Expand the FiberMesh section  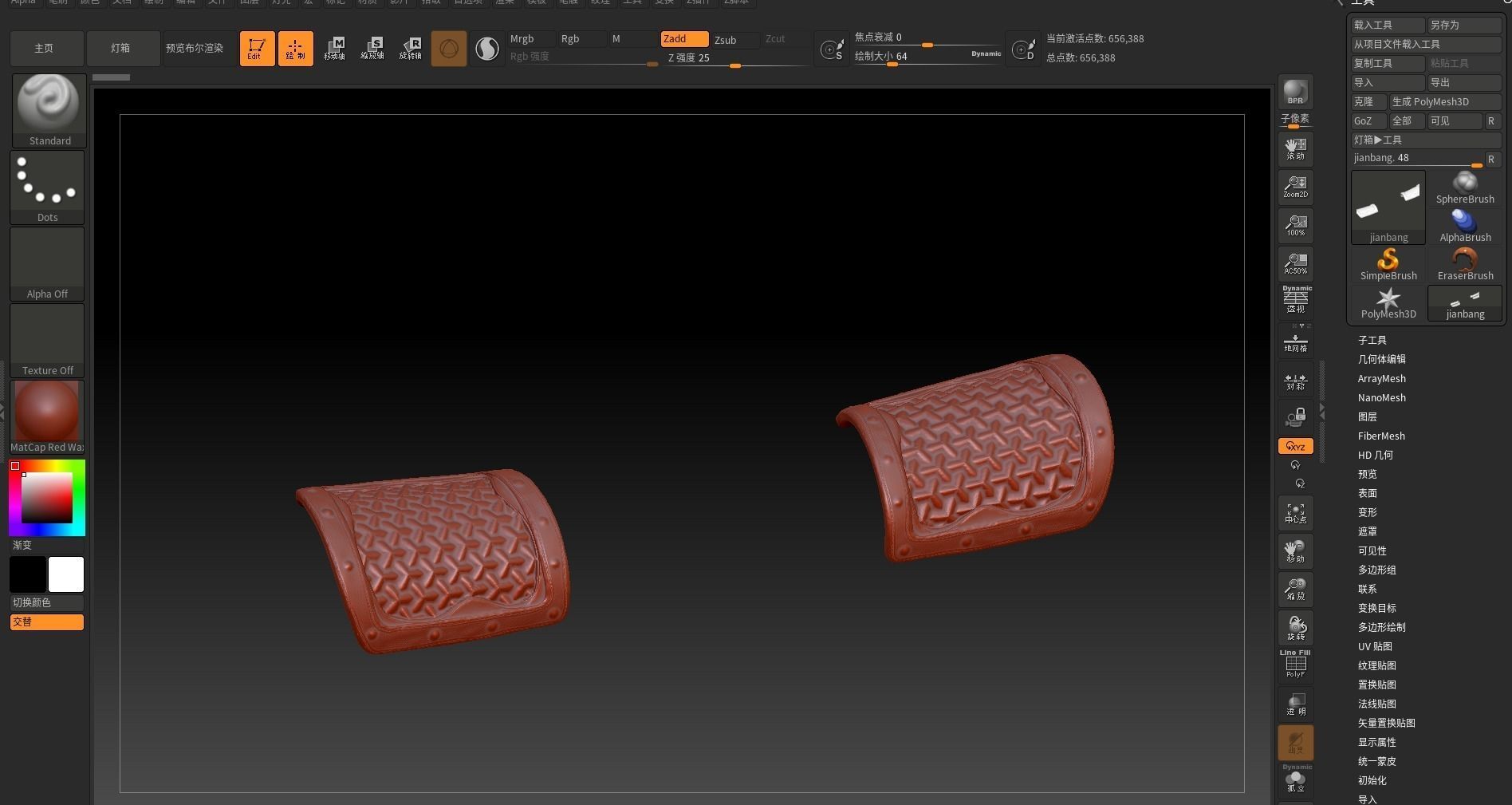1382,436
